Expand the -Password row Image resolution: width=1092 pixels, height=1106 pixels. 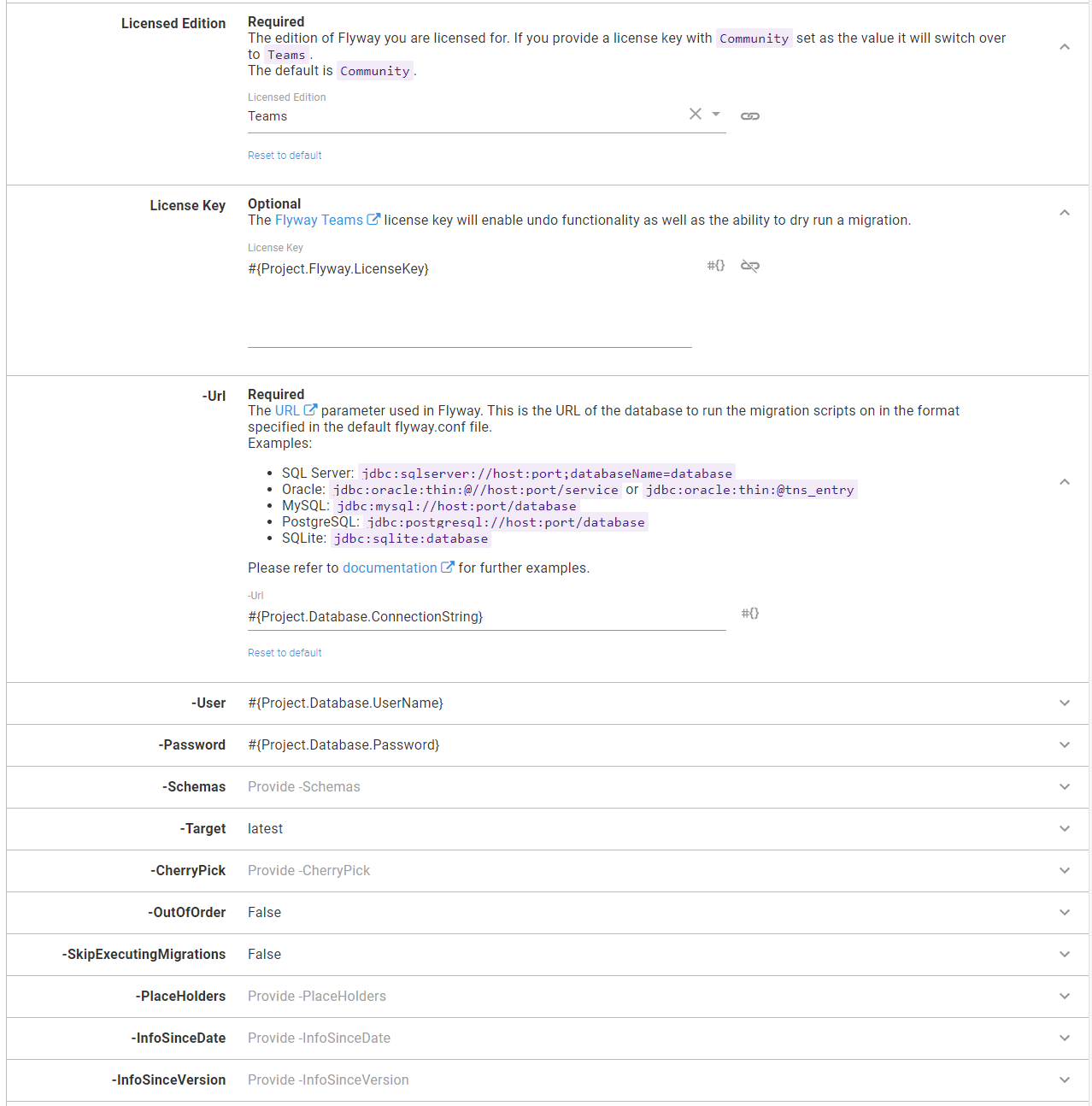click(x=1065, y=744)
